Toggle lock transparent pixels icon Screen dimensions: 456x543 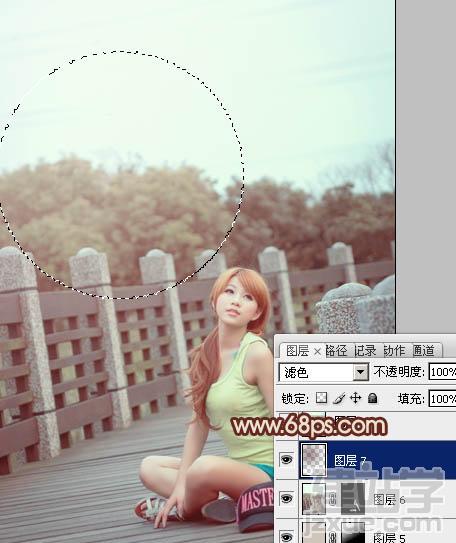click(x=321, y=398)
